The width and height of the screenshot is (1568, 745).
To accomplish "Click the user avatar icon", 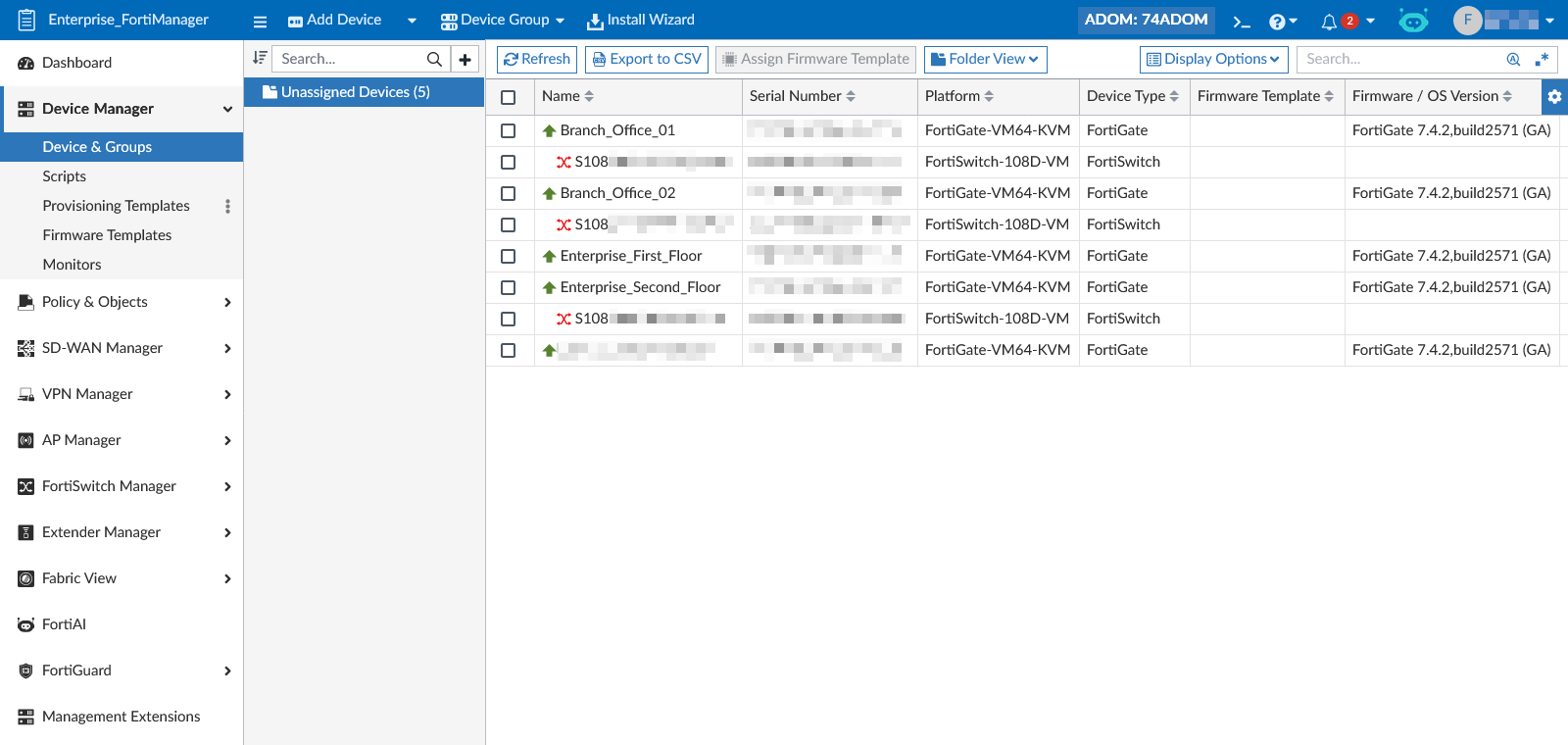I will (1467, 20).
